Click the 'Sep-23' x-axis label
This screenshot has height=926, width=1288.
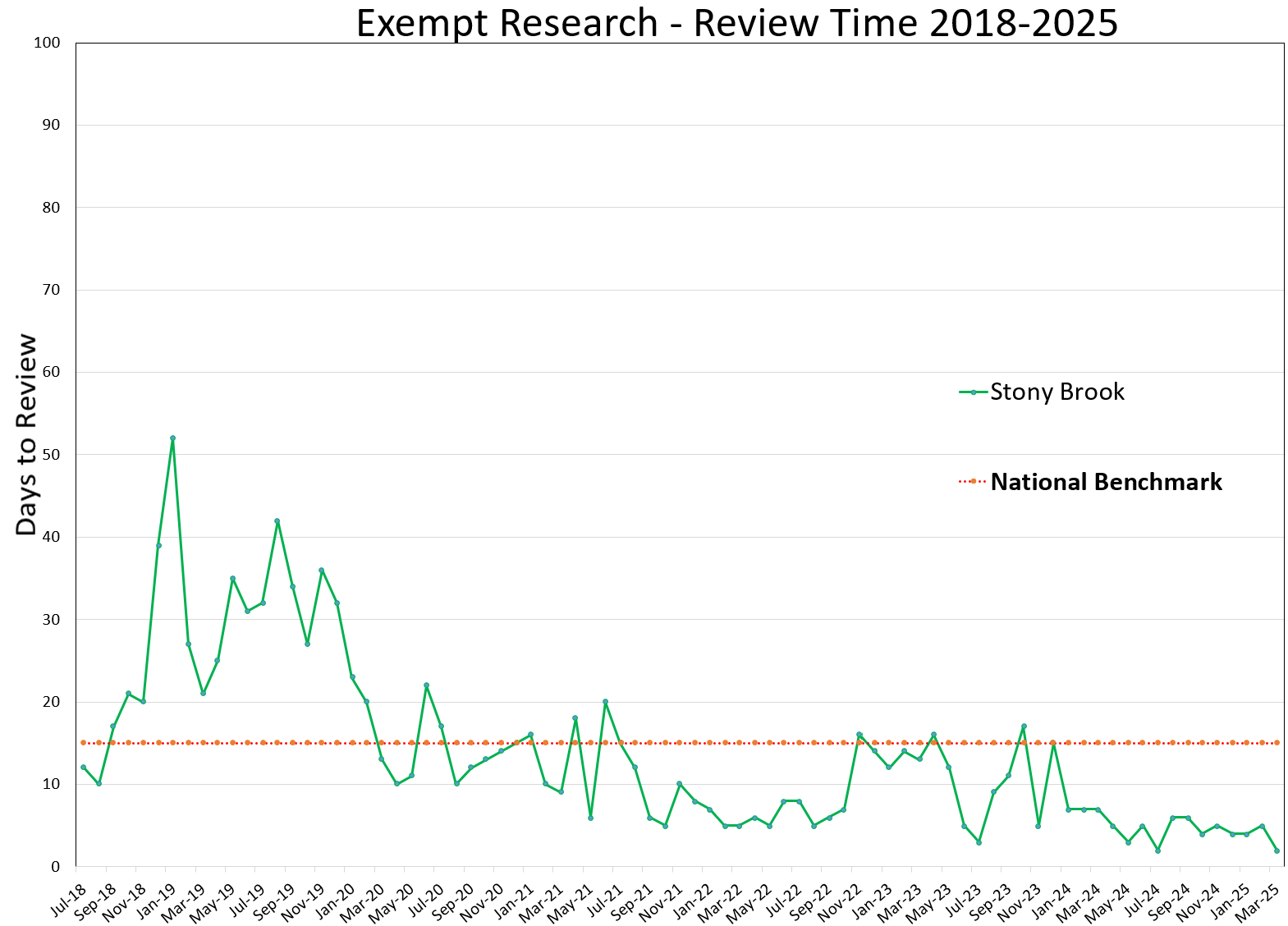992,901
